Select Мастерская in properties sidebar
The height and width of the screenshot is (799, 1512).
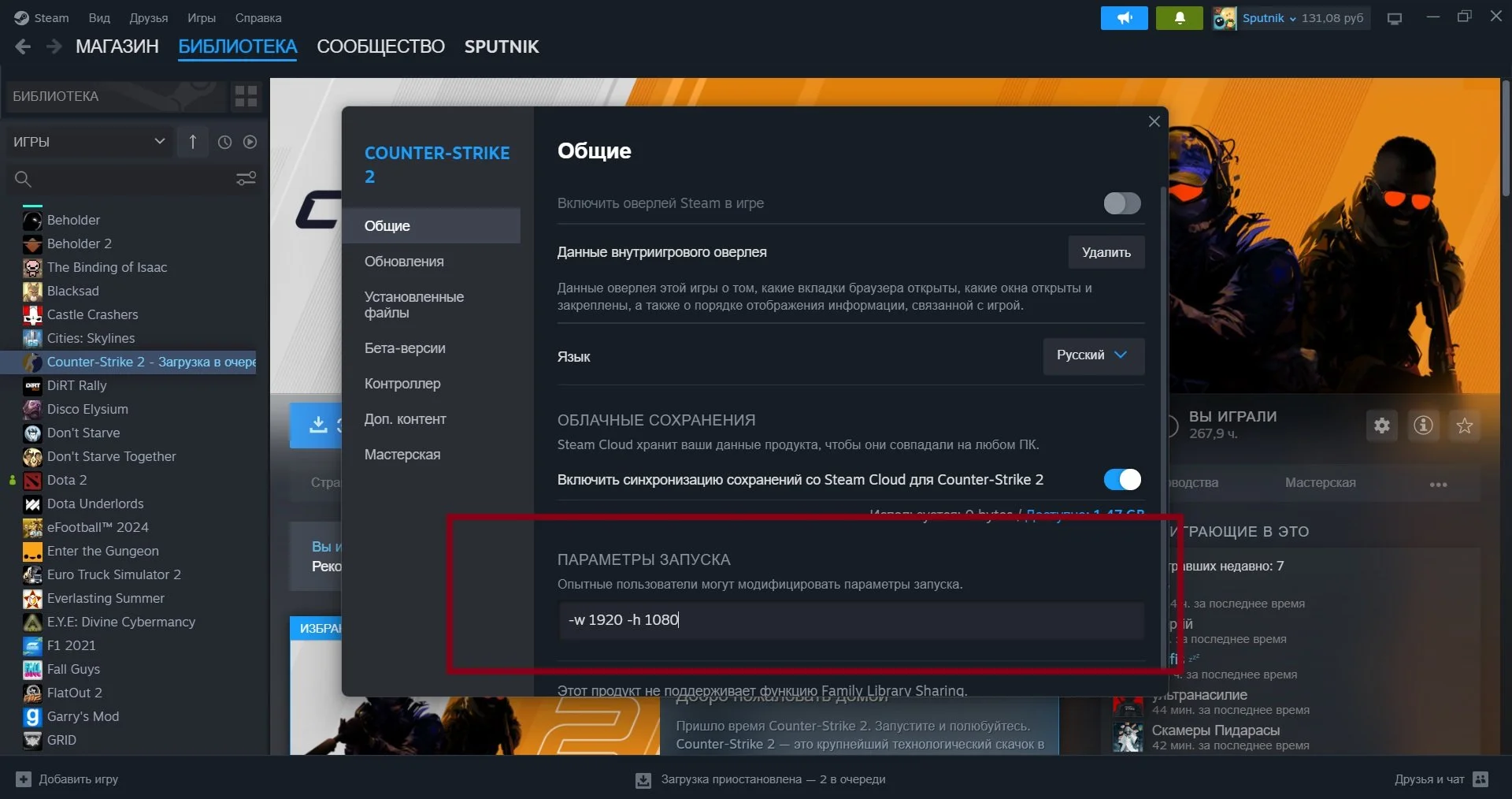pos(431,455)
